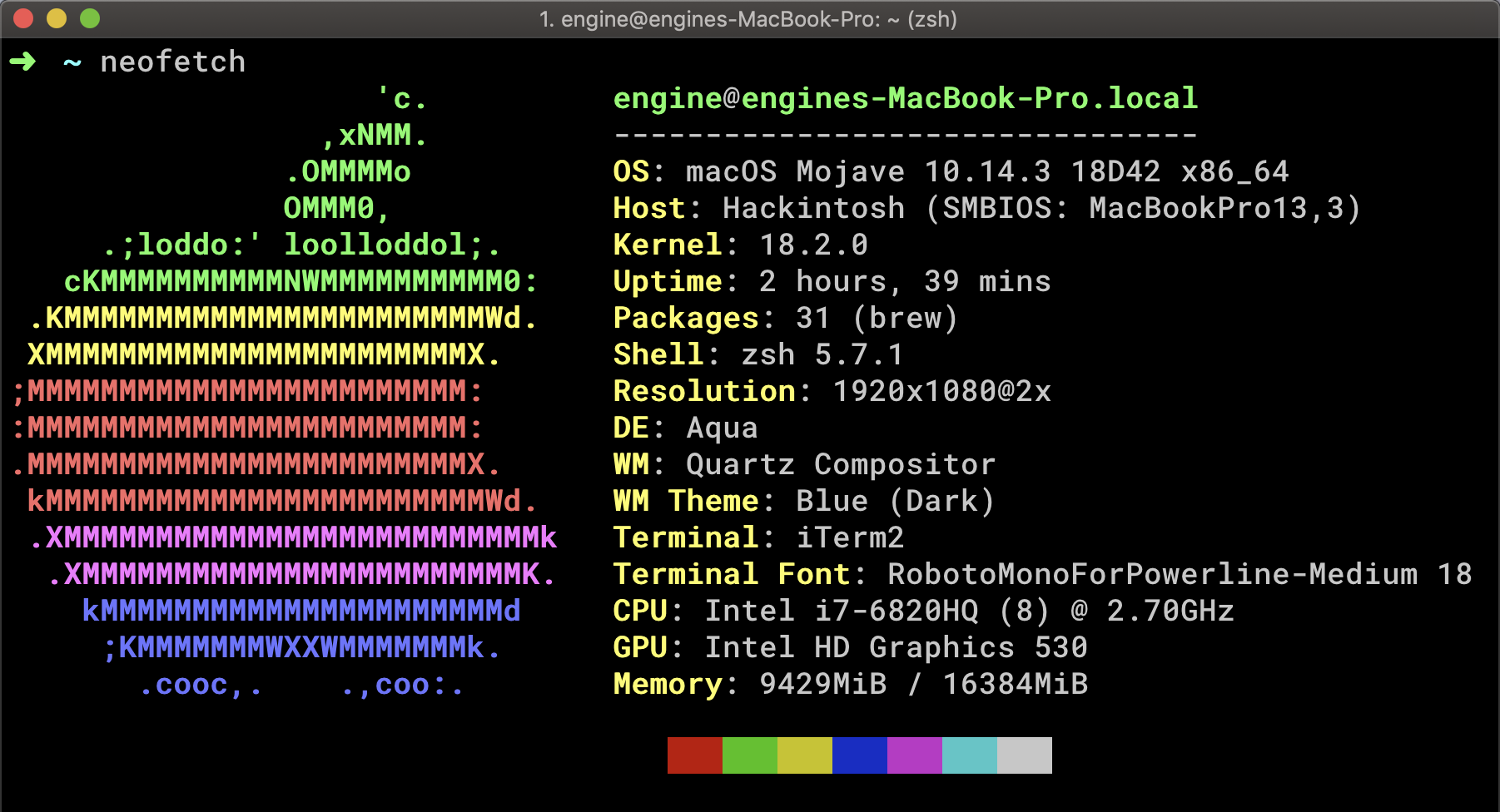Click the 'Resolution' label

point(704,391)
